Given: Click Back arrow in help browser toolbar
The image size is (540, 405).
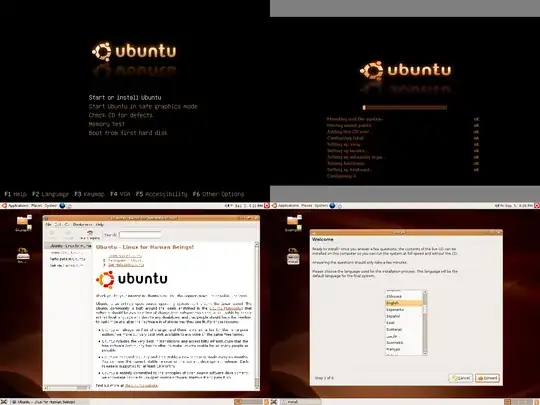Looking at the screenshot, I should 52,235.
